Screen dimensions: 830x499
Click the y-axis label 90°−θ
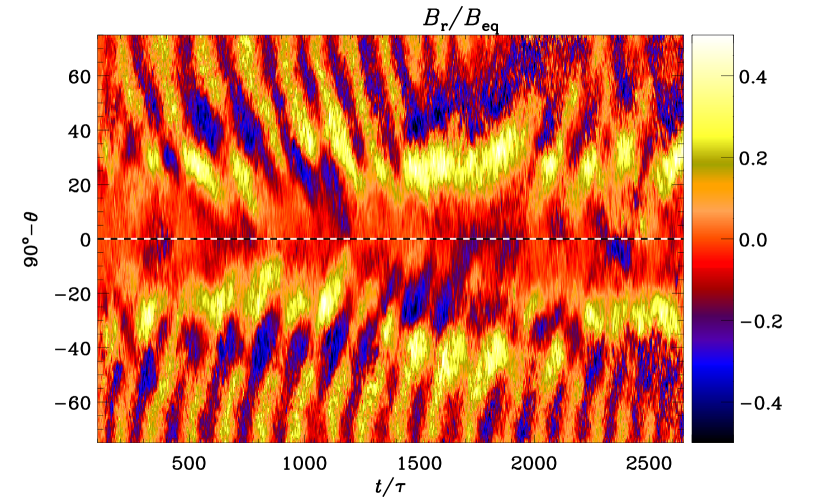click(33, 240)
